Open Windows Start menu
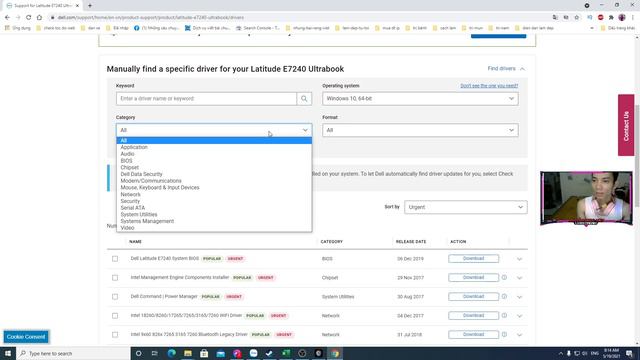Viewport: 640px width, 360px height. click(8, 353)
